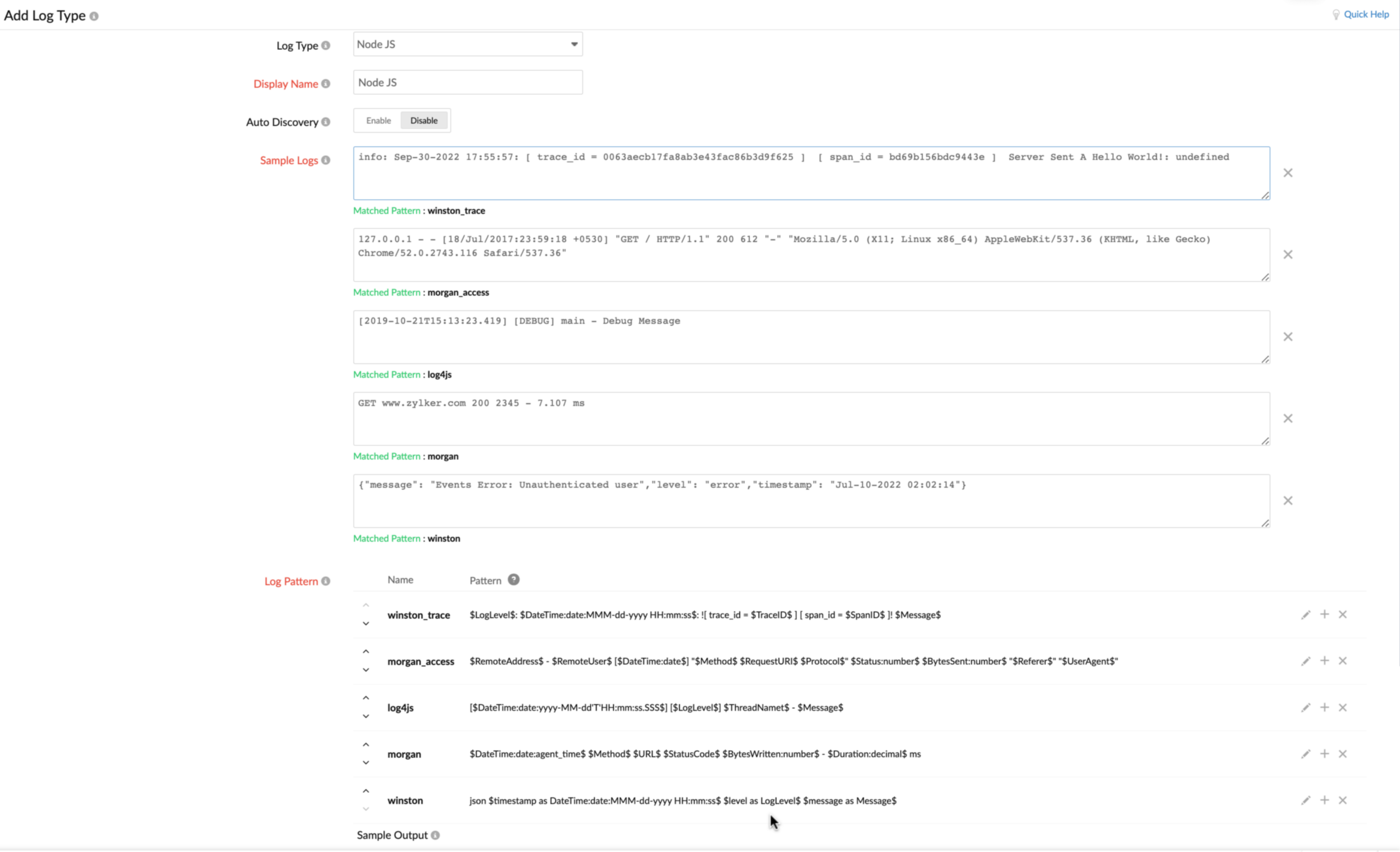This screenshot has height=852, width=1400.
Task: Add a new pattern after log4js
Action: [x=1324, y=707]
